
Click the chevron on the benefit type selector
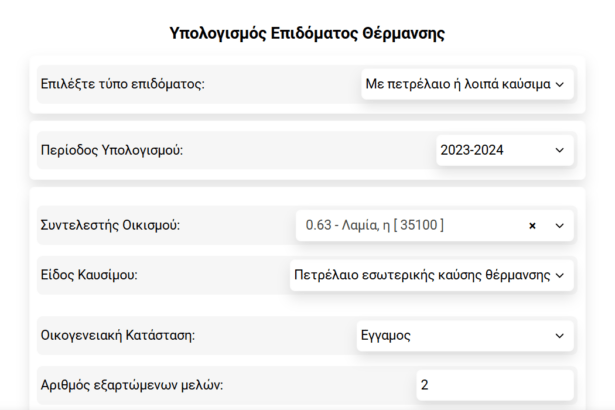(559, 85)
